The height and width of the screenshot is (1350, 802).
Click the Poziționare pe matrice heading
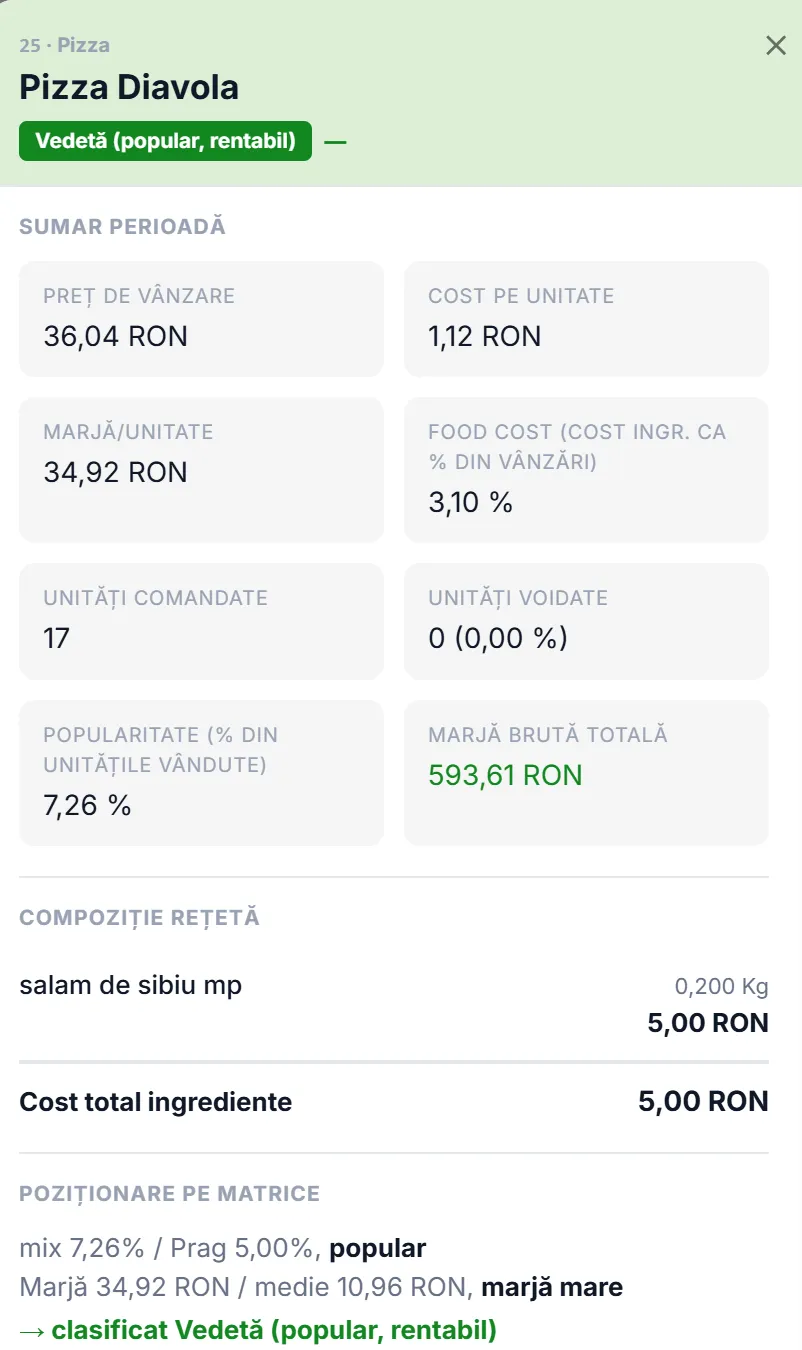(x=169, y=1194)
